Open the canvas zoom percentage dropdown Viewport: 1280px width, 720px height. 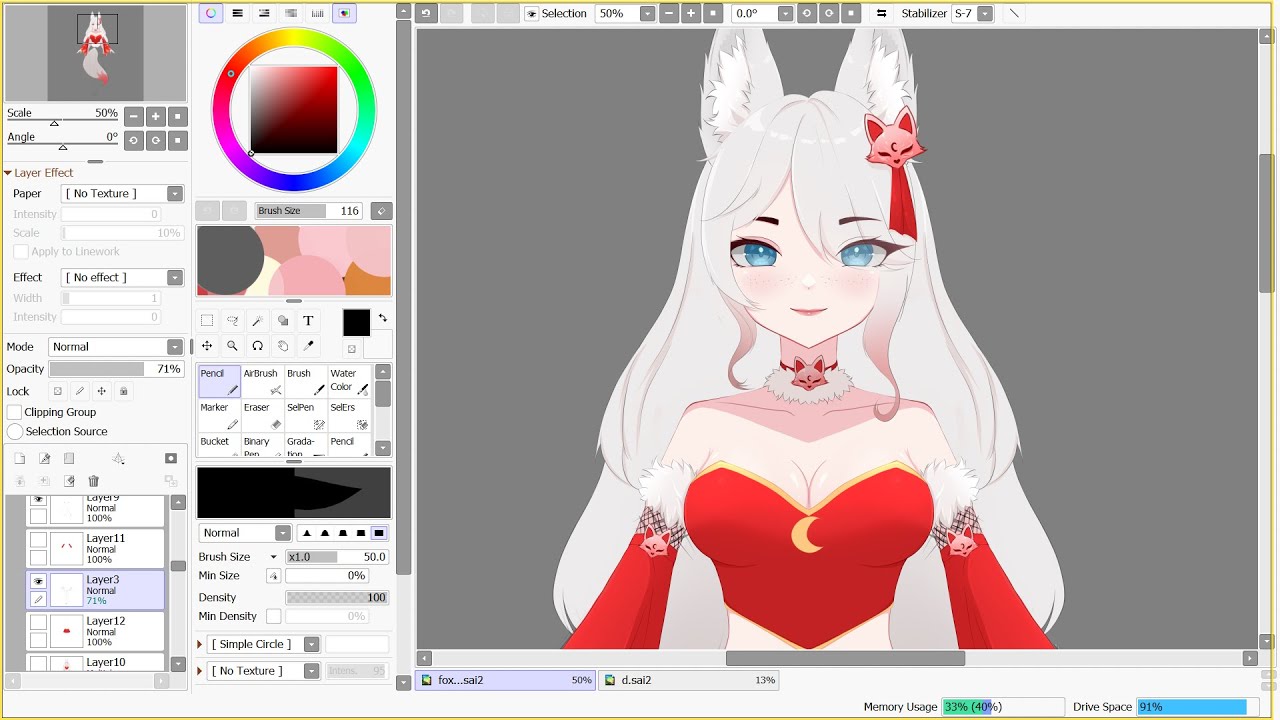coord(647,14)
